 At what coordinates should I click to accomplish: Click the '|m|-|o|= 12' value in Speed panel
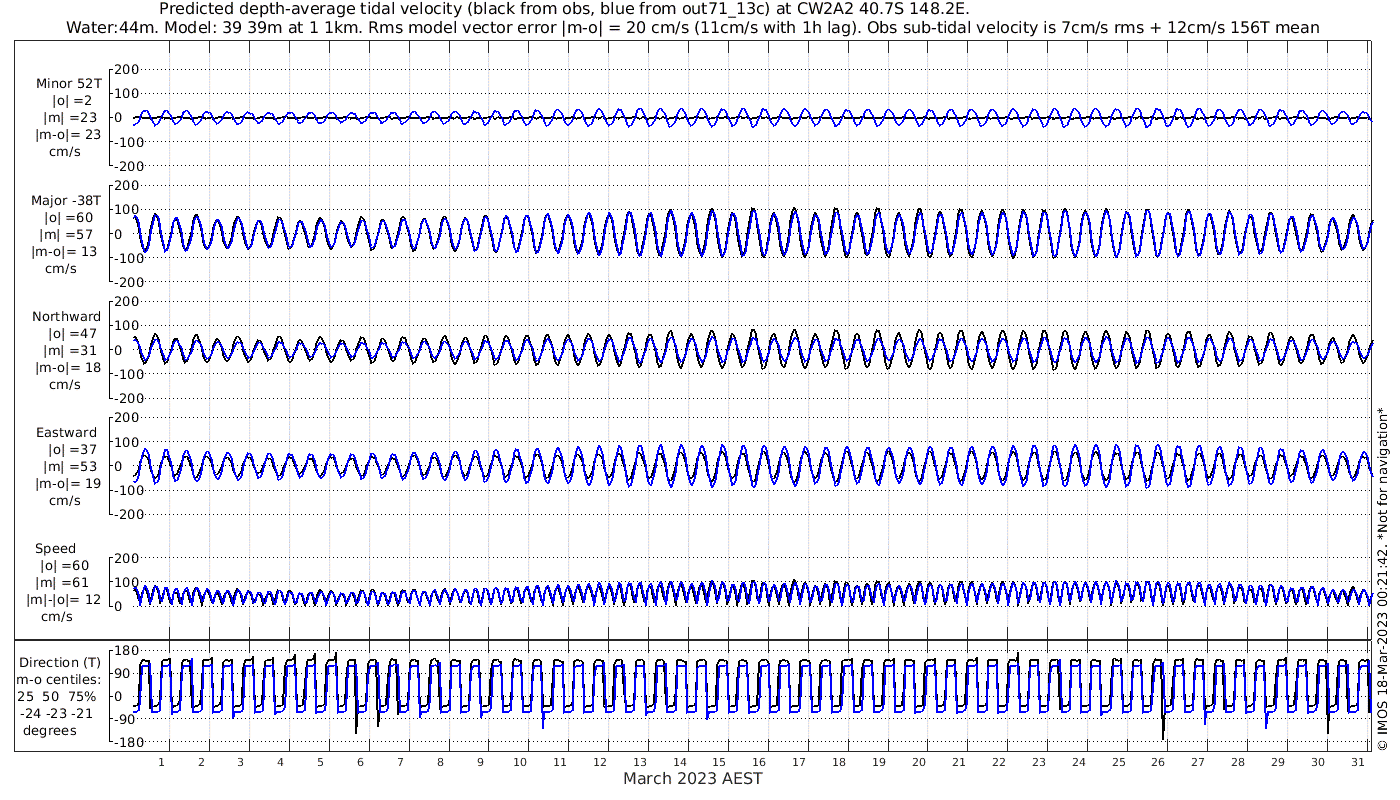(64, 600)
